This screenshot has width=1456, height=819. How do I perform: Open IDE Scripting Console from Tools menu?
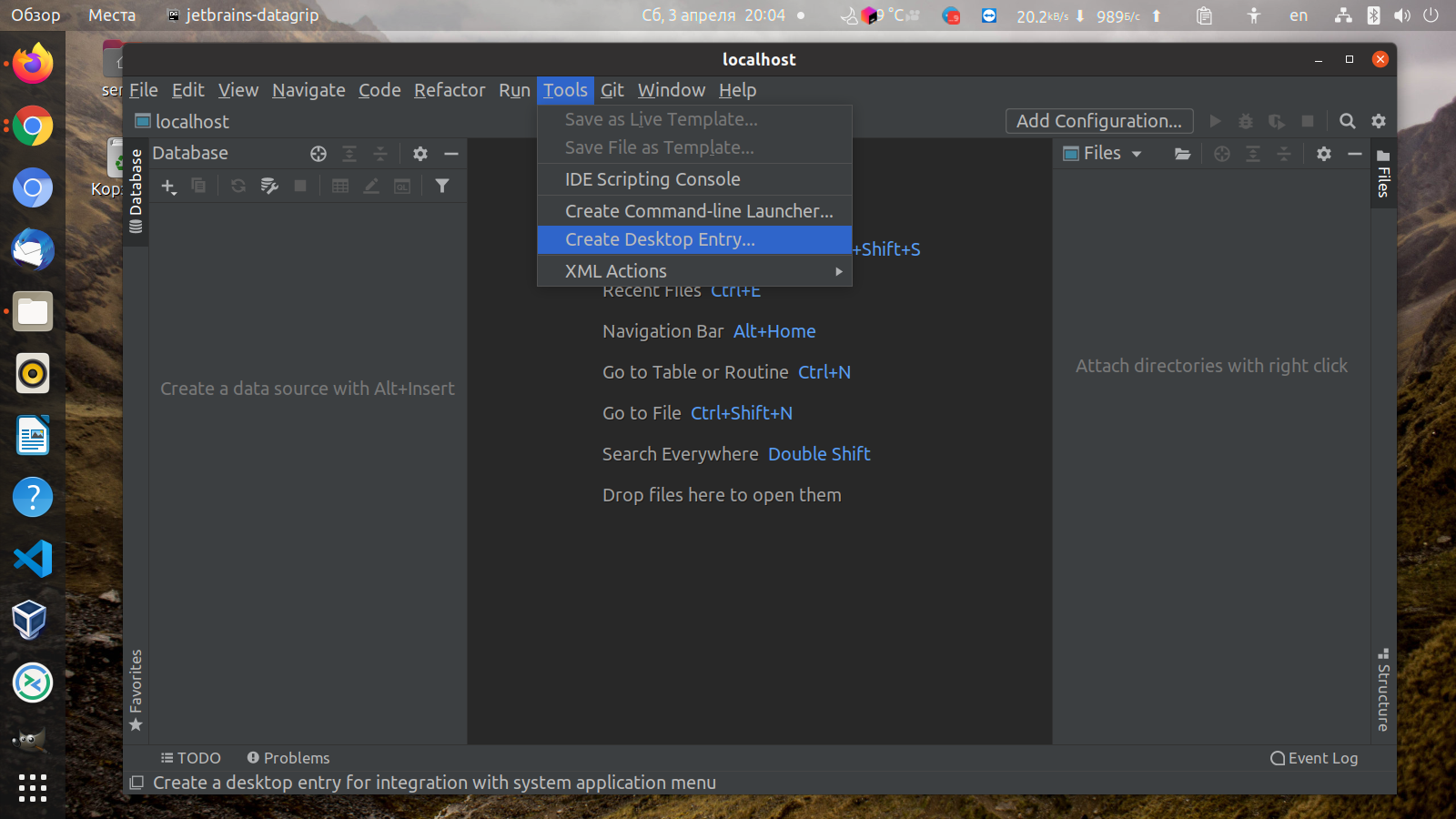[x=694, y=179]
